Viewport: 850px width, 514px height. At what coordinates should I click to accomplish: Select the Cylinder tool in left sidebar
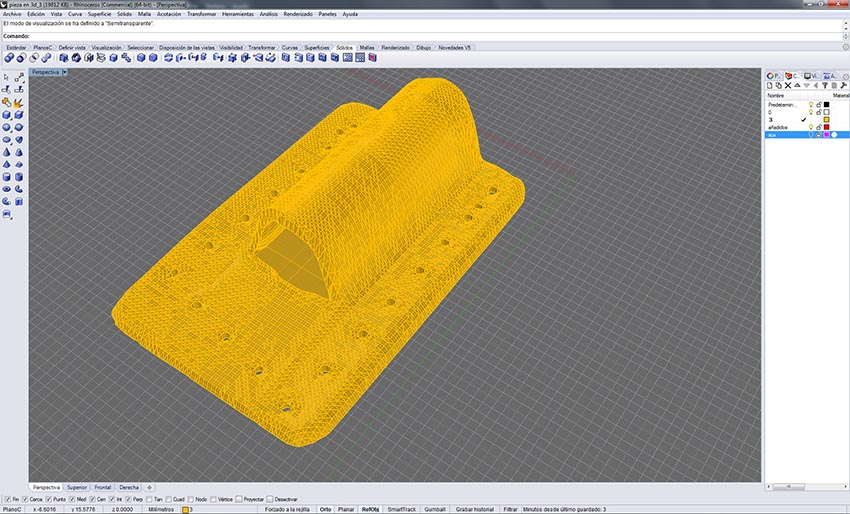[x=7, y=177]
